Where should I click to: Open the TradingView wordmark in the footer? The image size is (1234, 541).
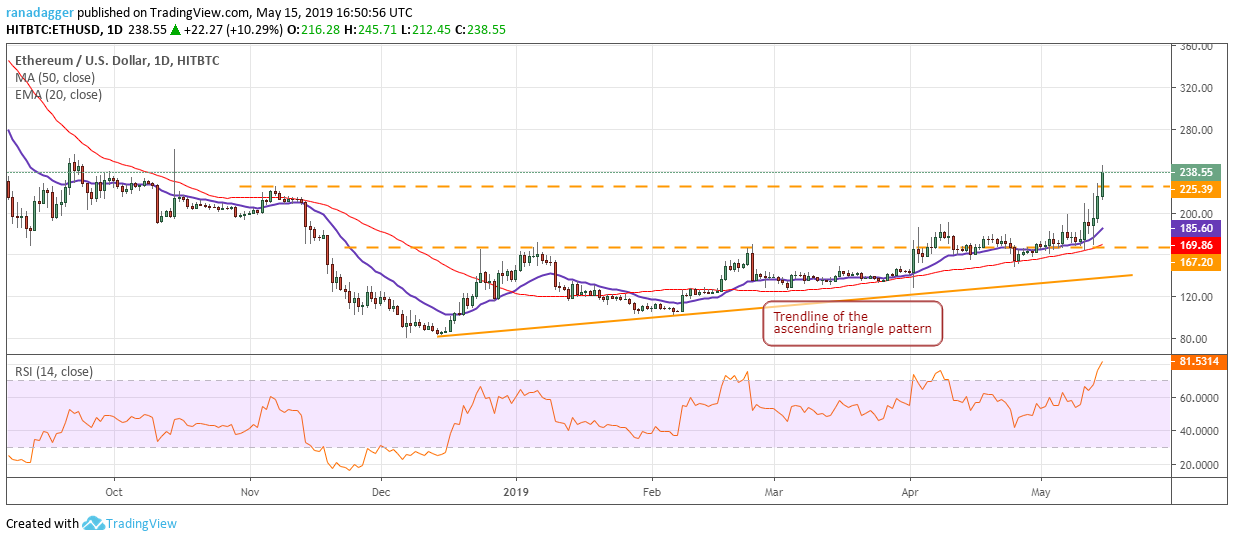tap(143, 523)
